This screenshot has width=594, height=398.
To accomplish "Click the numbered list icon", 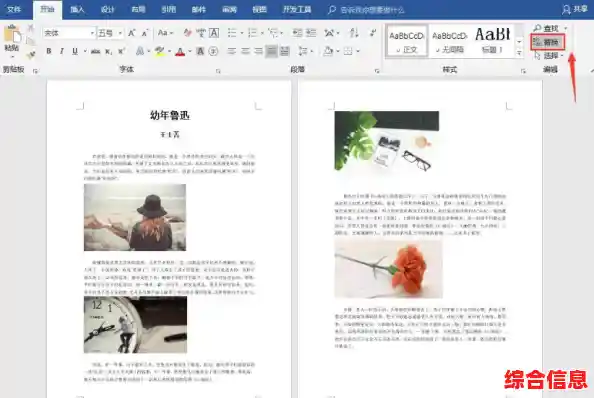I will [252, 33].
